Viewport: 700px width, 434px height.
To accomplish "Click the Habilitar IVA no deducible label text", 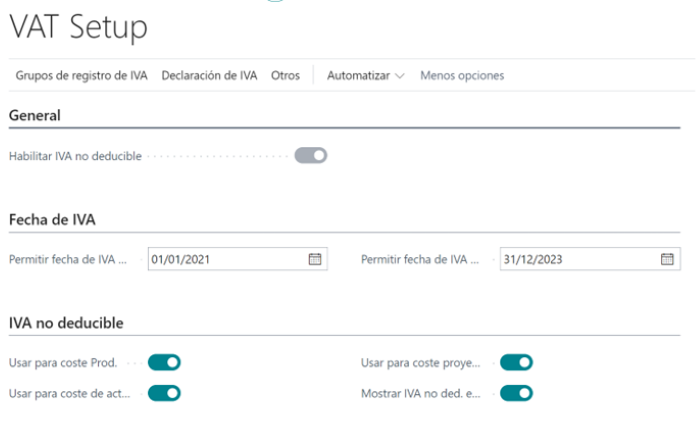I will click(x=75, y=157).
